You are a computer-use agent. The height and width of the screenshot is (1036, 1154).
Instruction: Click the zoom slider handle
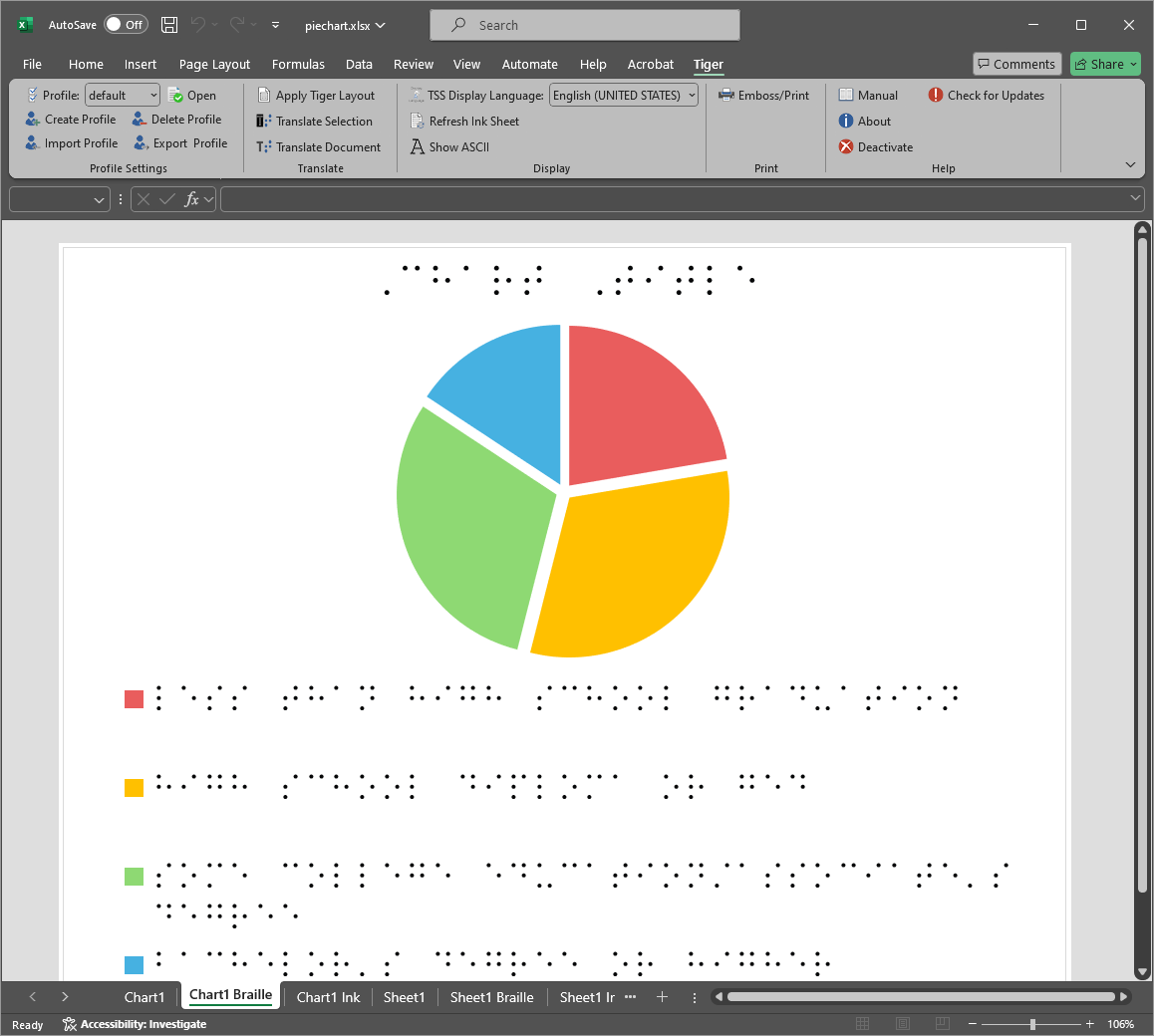(1032, 1024)
